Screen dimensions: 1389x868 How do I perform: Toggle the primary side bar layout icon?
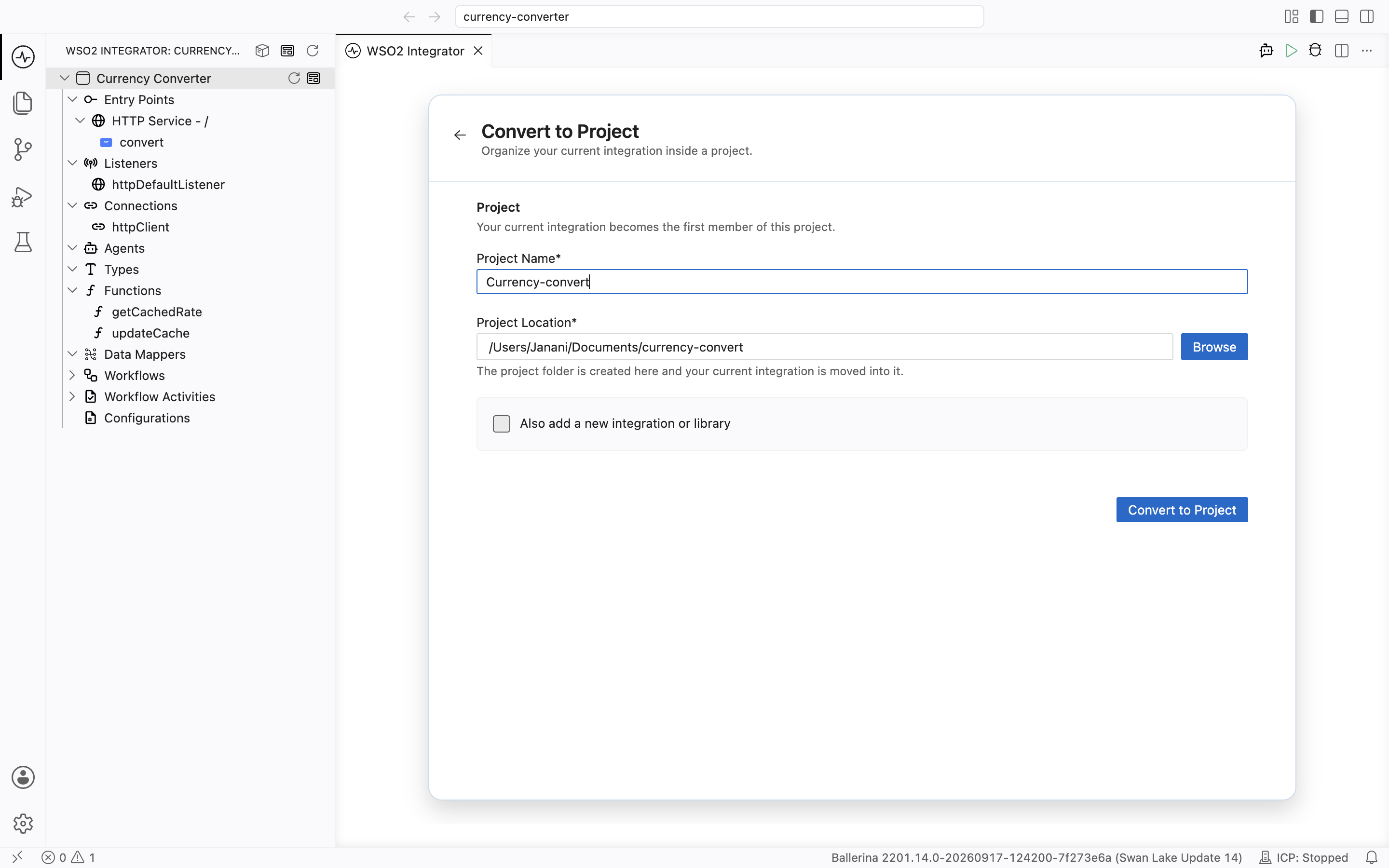coord(1317,17)
